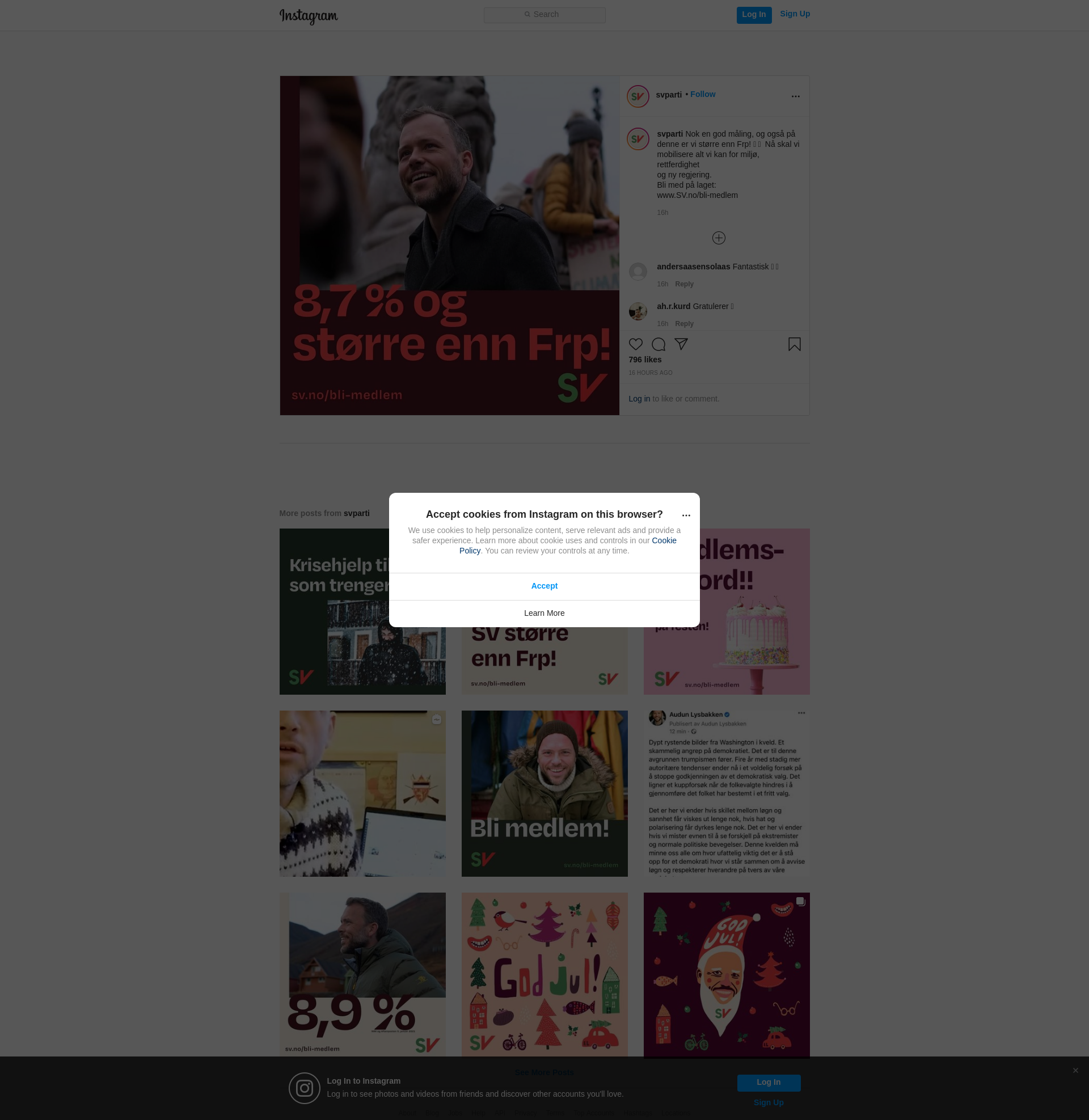Open knitted sweater video post thumbnail
This screenshot has height=1120, width=1089.
(362, 793)
